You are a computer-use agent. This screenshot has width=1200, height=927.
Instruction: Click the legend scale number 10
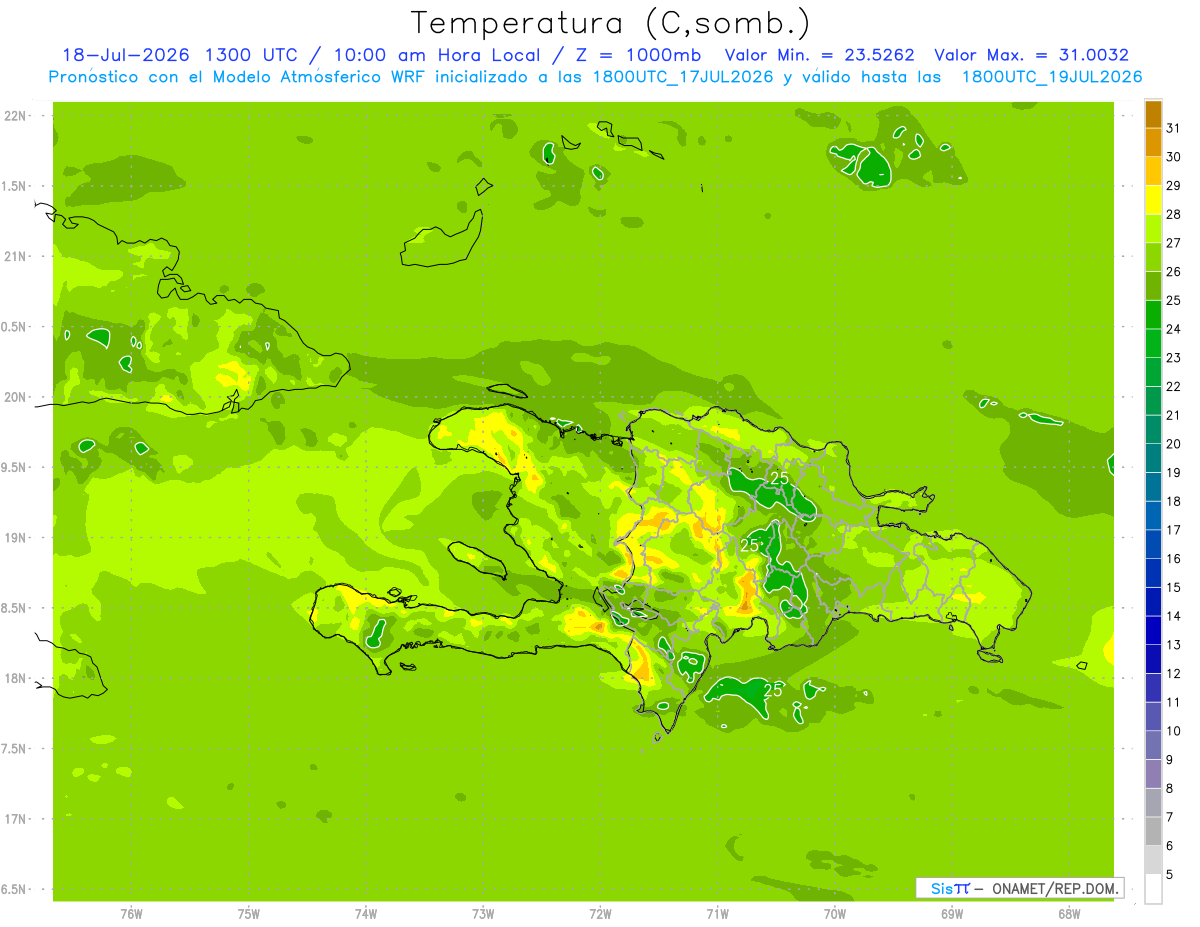[1174, 731]
